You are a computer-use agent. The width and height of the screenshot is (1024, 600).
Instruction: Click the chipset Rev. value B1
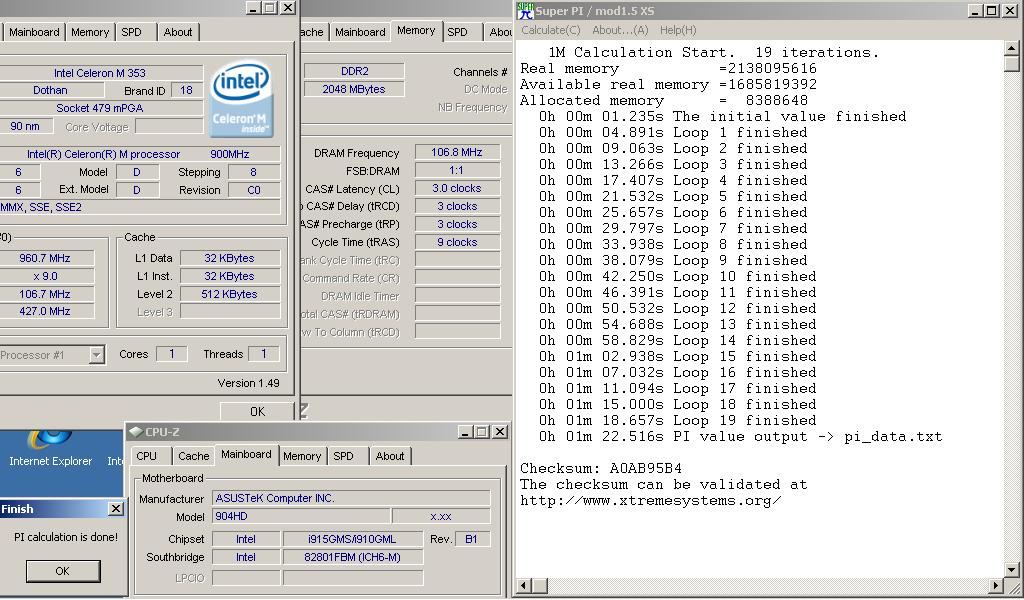click(471, 539)
